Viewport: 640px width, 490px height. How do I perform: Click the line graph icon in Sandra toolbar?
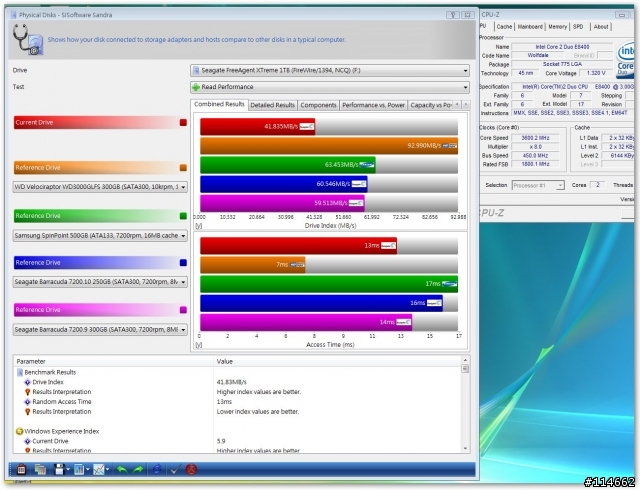pyautogui.click(x=99, y=470)
